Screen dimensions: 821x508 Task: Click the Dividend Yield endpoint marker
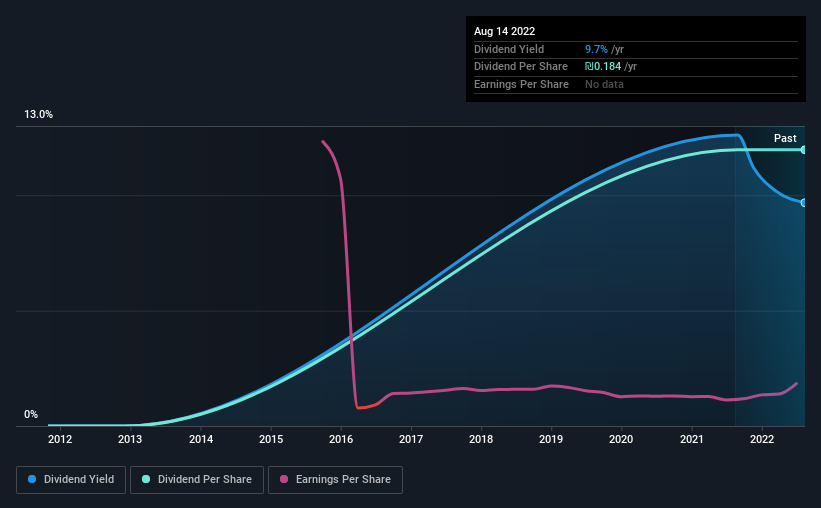pos(803,203)
